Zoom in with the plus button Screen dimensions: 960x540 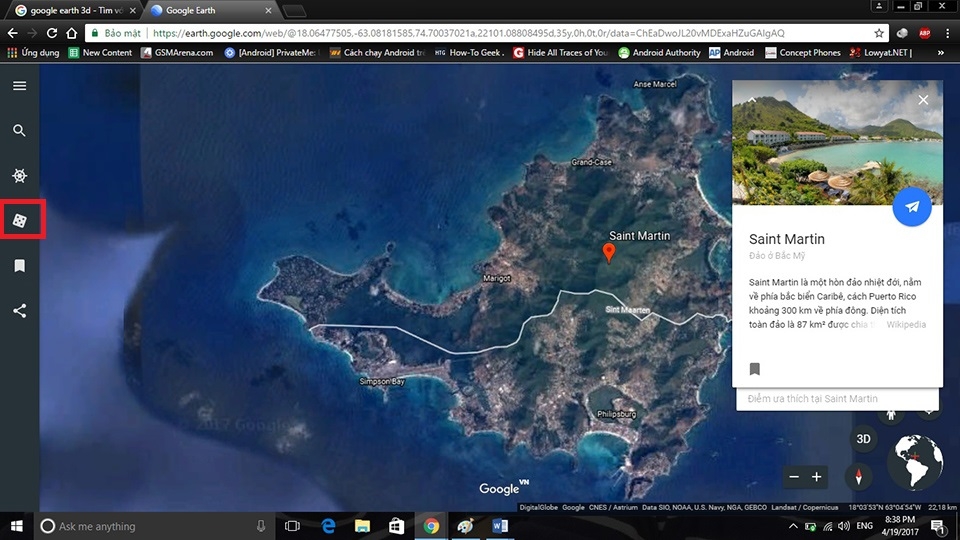pyautogui.click(x=817, y=477)
